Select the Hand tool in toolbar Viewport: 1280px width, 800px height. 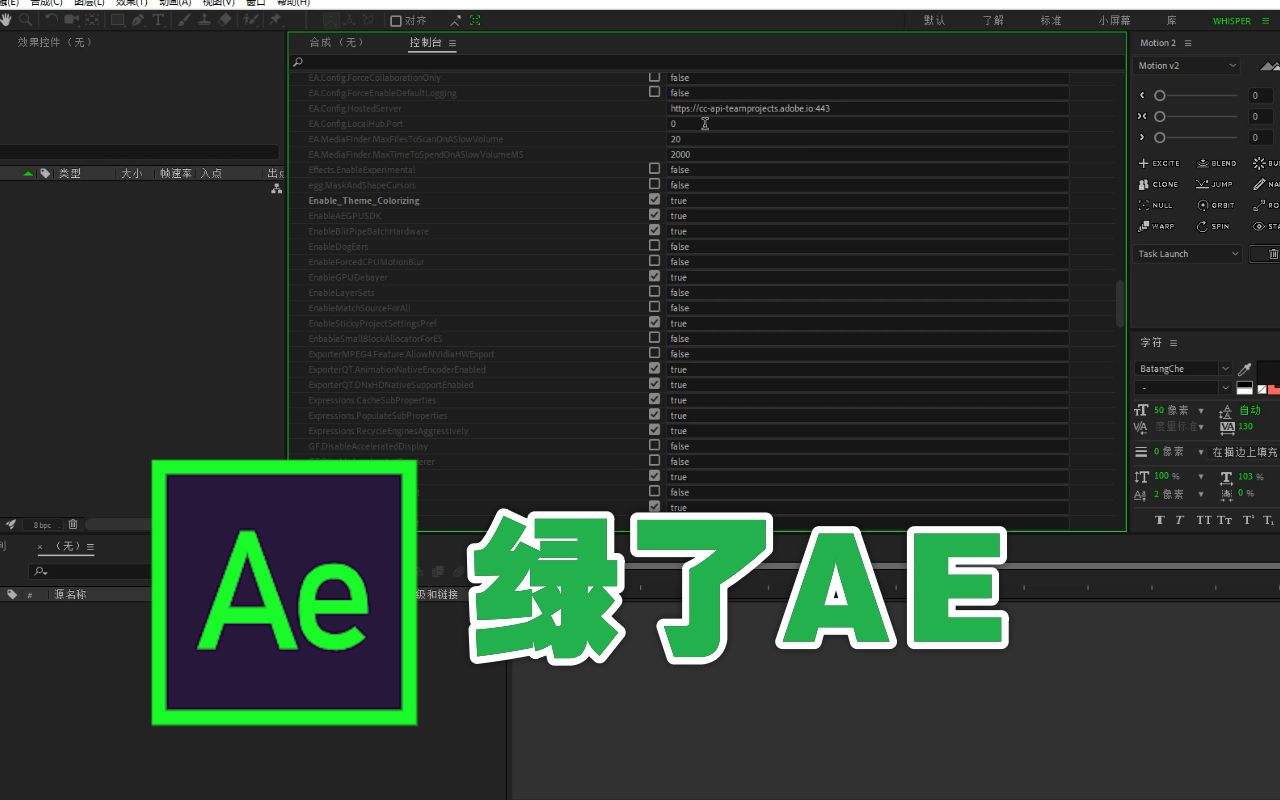tap(6, 19)
